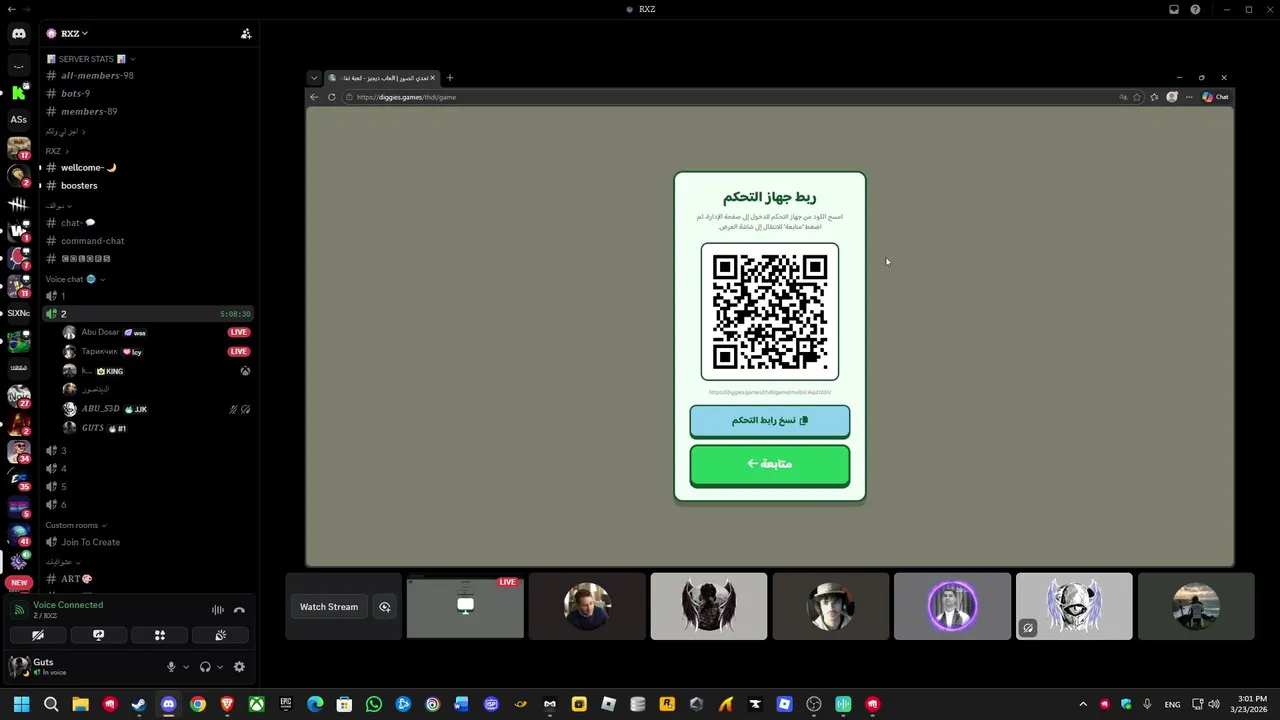The image size is (1280, 720).
Task: Select the rightmost participant tile with sunset avatar
Action: (1196, 606)
